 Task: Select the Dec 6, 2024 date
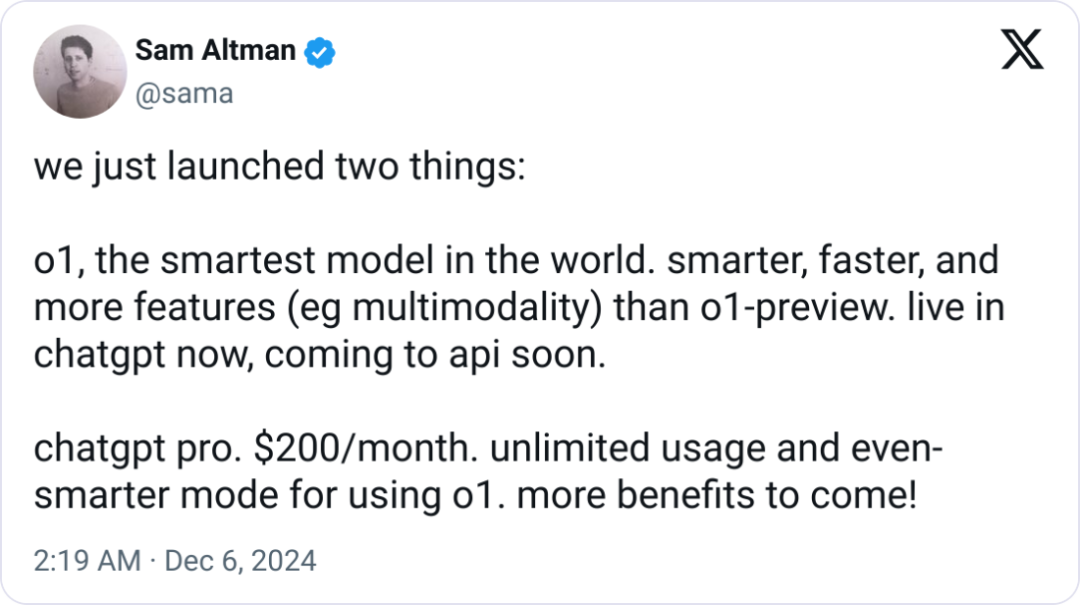pyautogui.click(x=240, y=561)
